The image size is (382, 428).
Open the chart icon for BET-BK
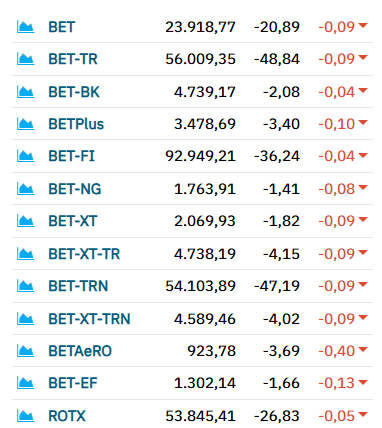click(x=25, y=92)
